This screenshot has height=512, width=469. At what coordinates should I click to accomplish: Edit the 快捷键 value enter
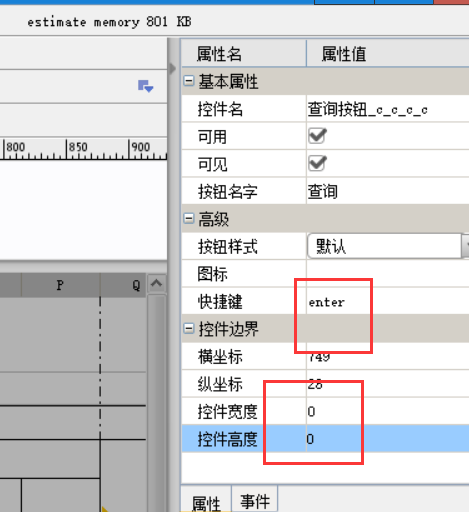pyautogui.click(x=388, y=302)
